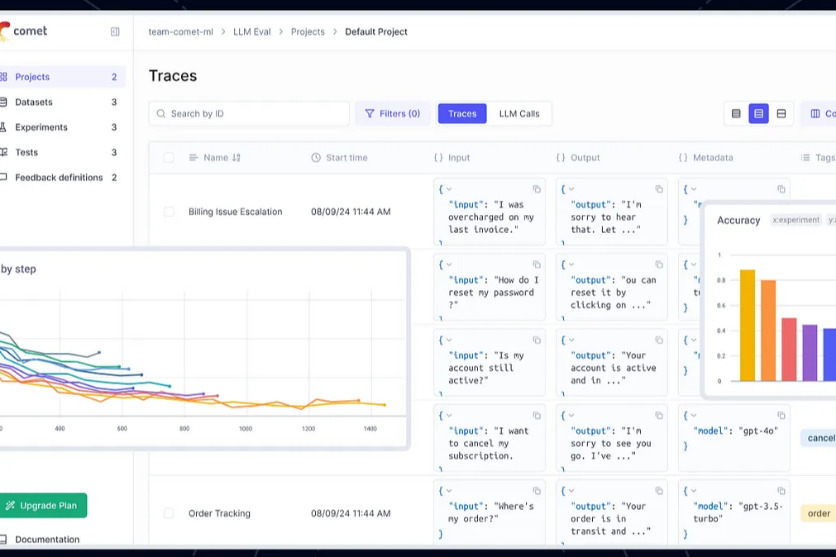This screenshot has height=557, width=836.
Task: Select the large row height icon
Action: 781,114
